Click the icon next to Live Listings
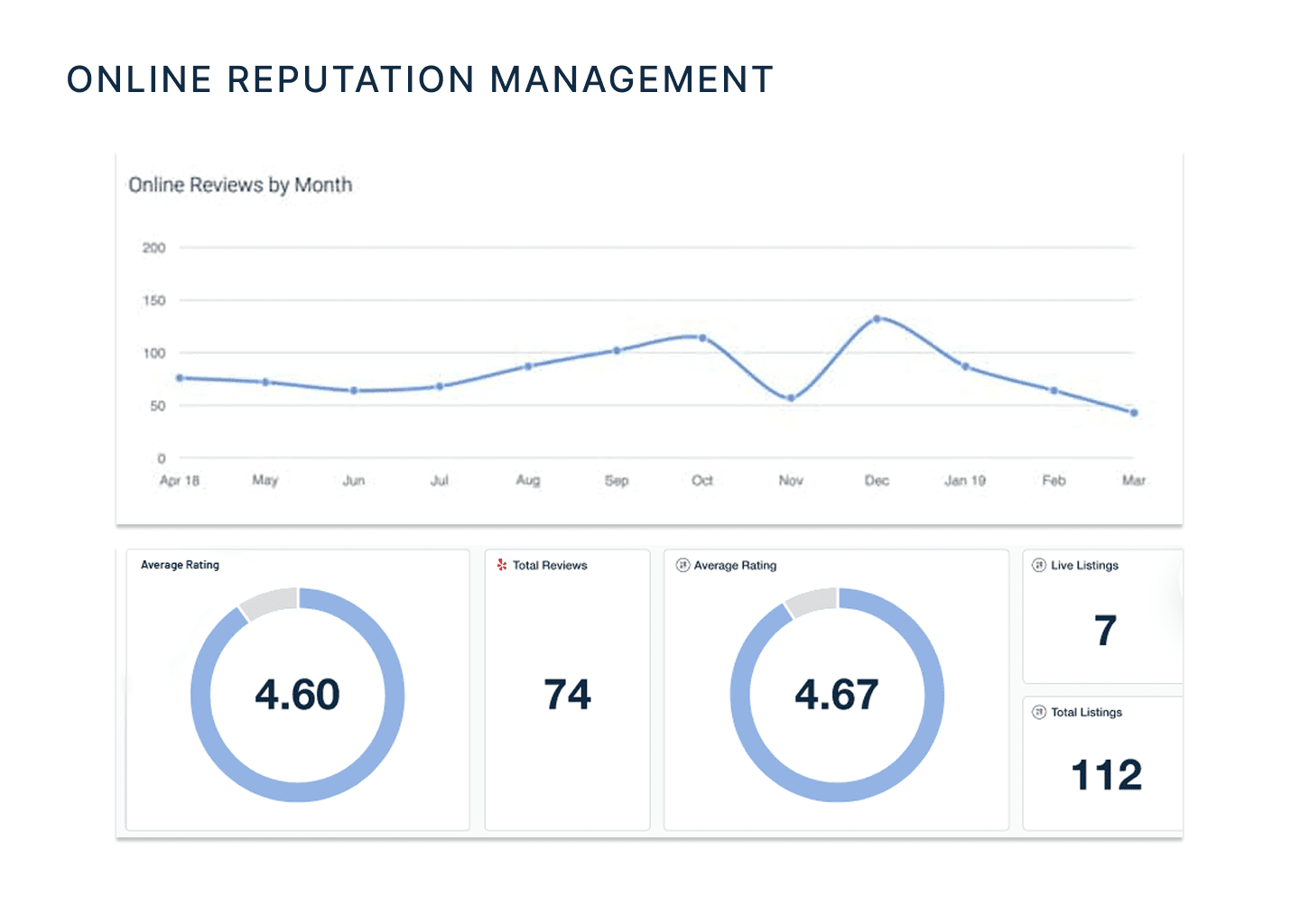Viewport: 1300px width, 924px height. tap(1039, 565)
